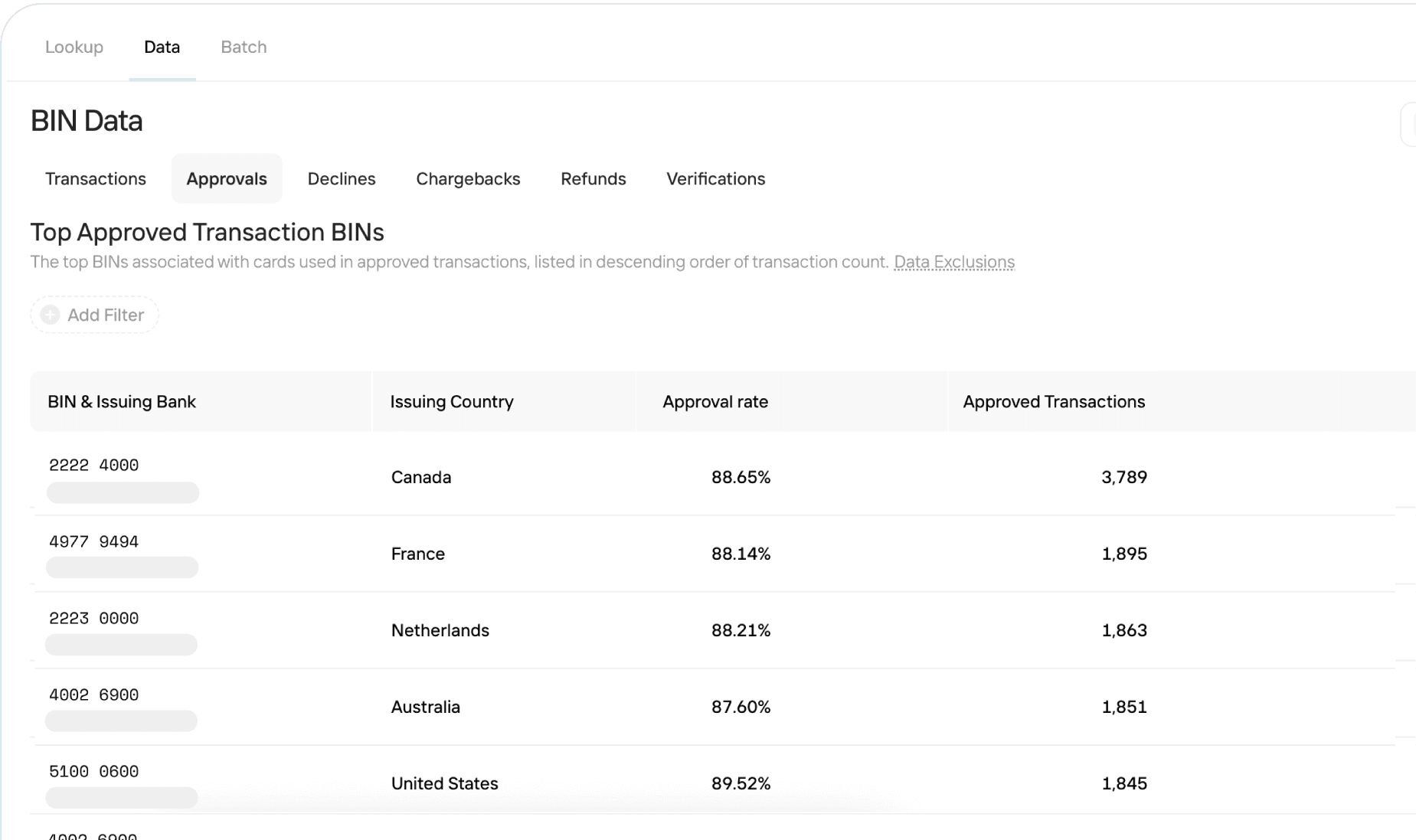1416x840 pixels.
Task: Click the 88.21% approval rate
Action: pyautogui.click(x=741, y=630)
